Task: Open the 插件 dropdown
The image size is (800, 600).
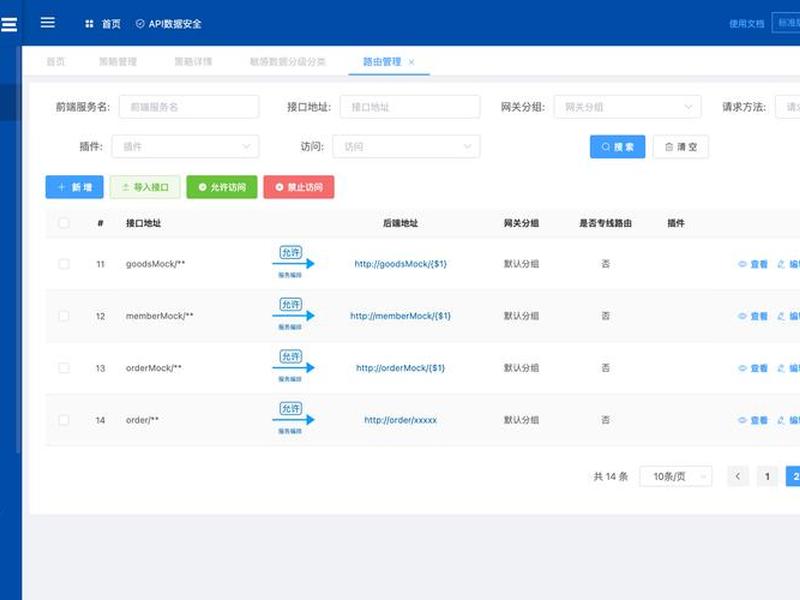Action: pyautogui.click(x=185, y=146)
